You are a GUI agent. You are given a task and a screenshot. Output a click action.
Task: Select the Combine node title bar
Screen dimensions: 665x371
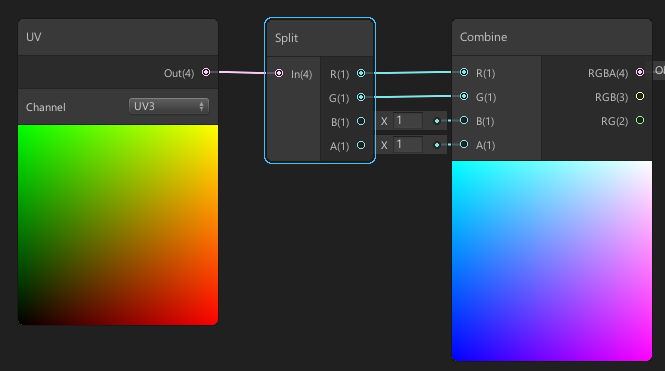[x=552, y=37]
